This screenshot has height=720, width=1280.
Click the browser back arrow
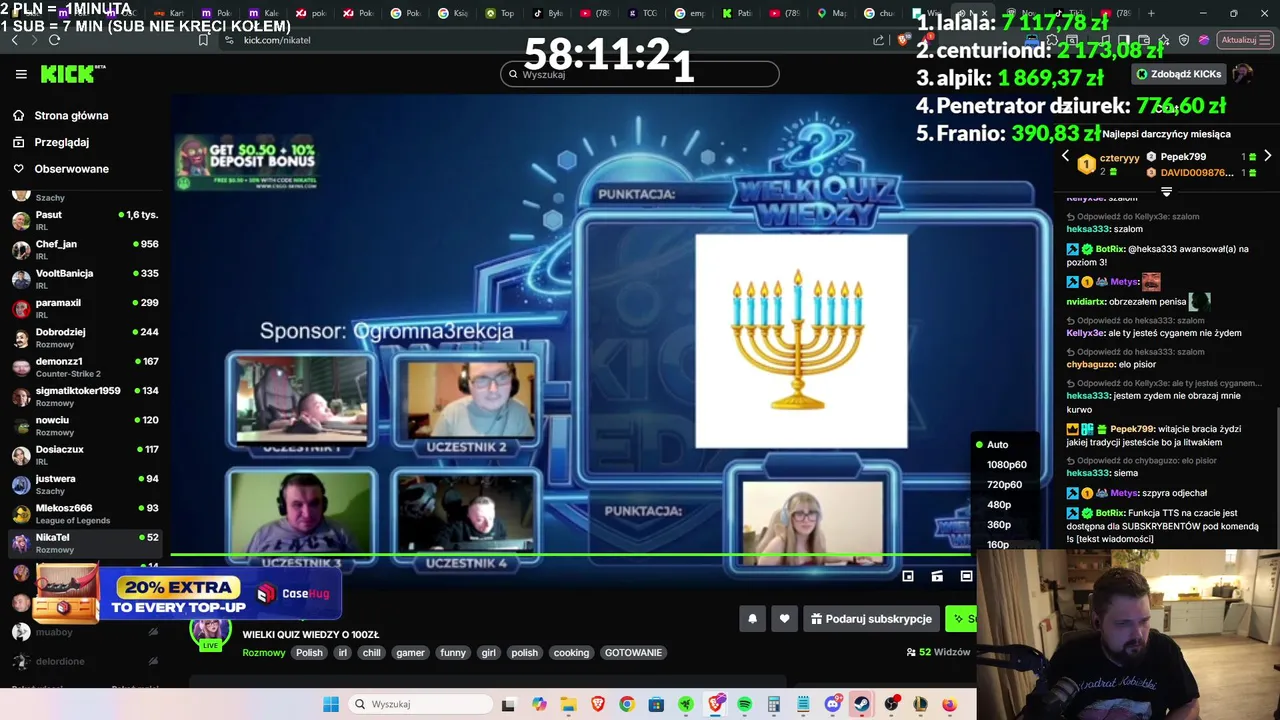coord(14,40)
